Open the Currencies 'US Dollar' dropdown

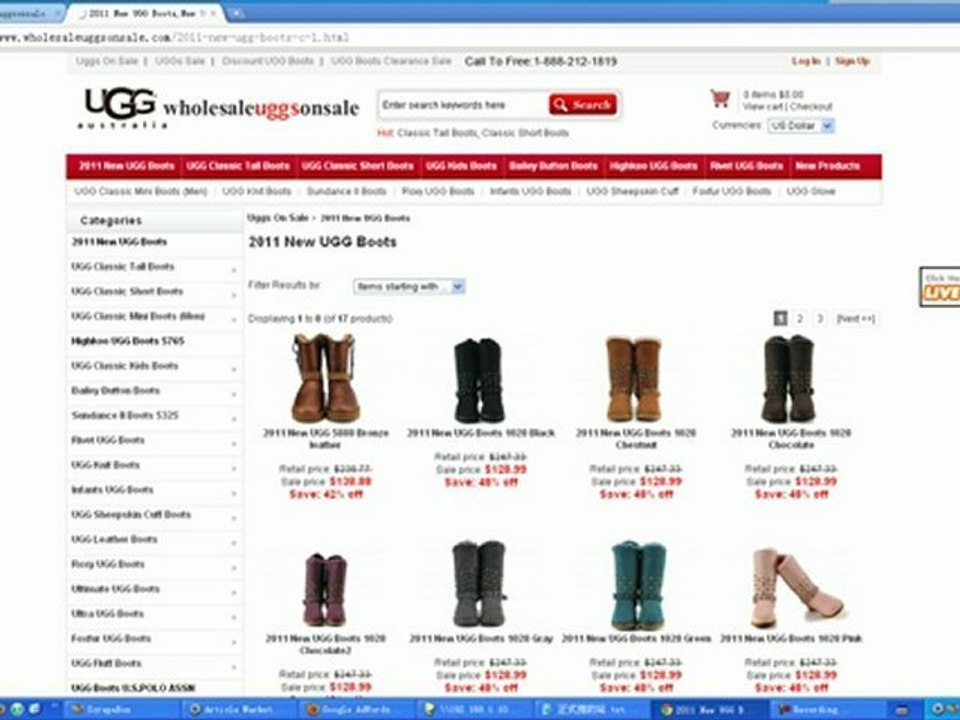click(x=801, y=126)
